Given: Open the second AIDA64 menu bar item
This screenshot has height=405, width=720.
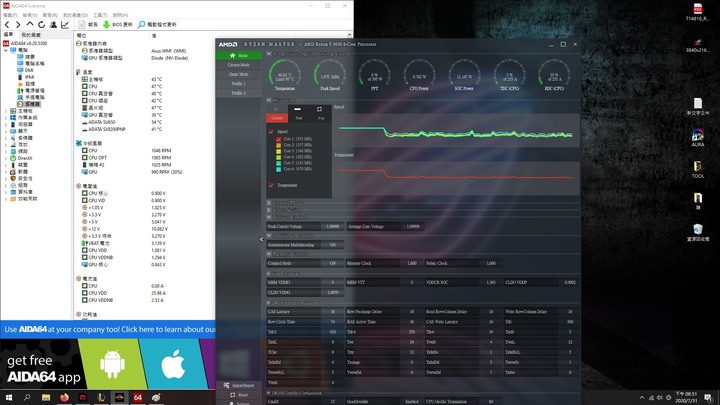Looking at the screenshot, I should pos(30,15).
